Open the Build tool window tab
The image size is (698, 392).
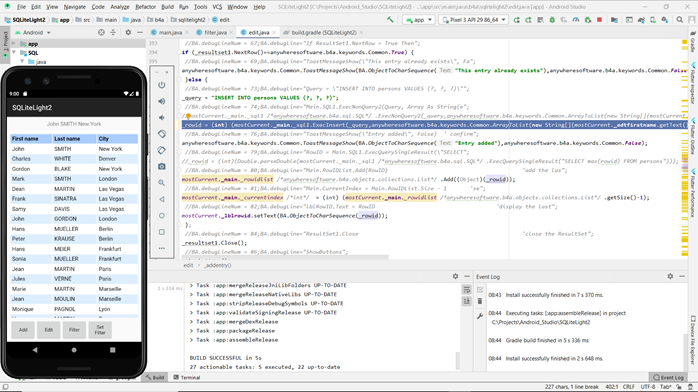coord(155,377)
